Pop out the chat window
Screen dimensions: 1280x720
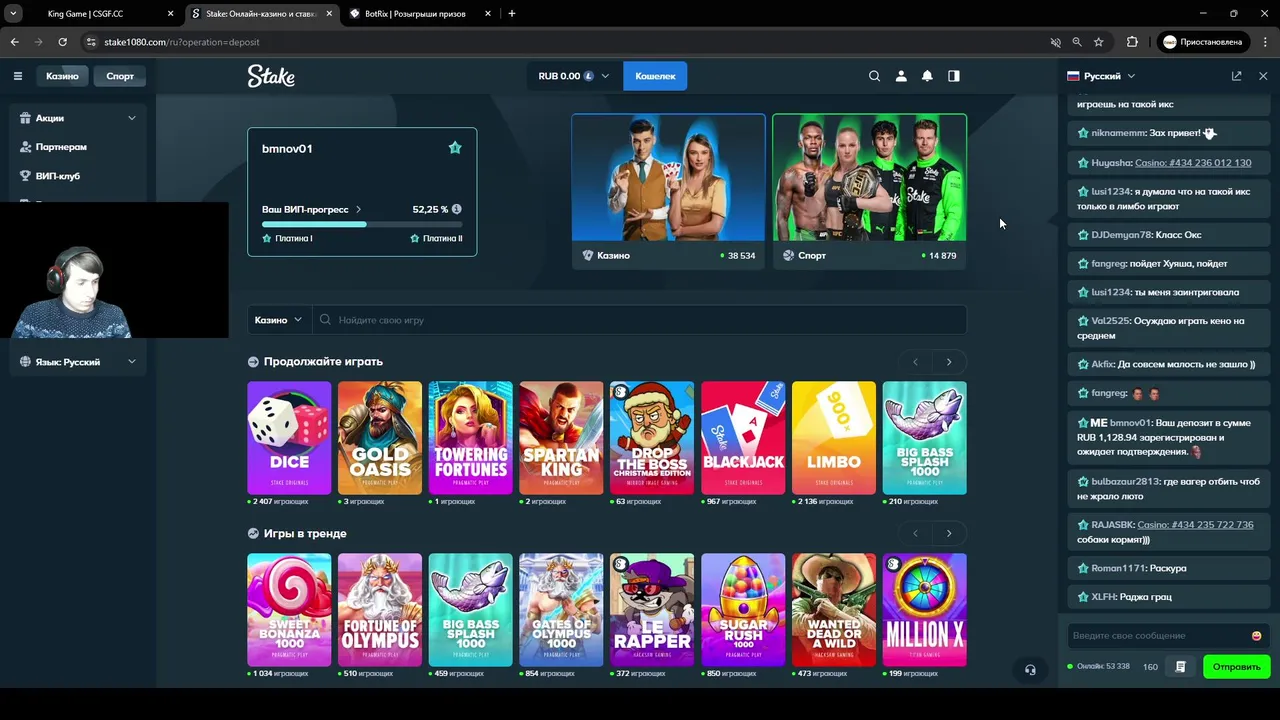[1237, 76]
